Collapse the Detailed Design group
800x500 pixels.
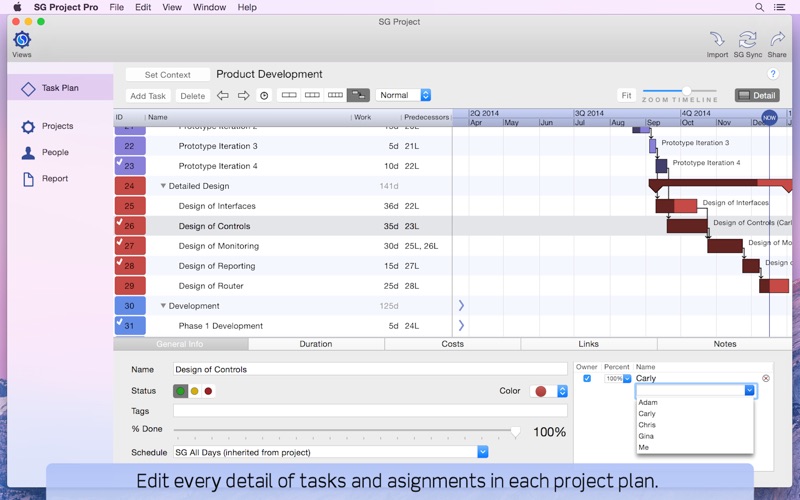[x=163, y=186]
